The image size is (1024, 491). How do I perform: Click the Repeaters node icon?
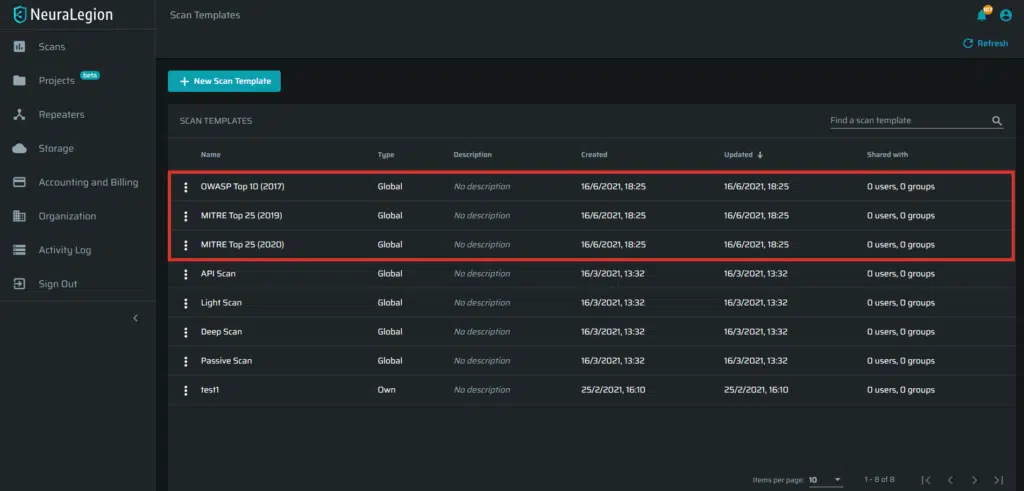point(20,114)
